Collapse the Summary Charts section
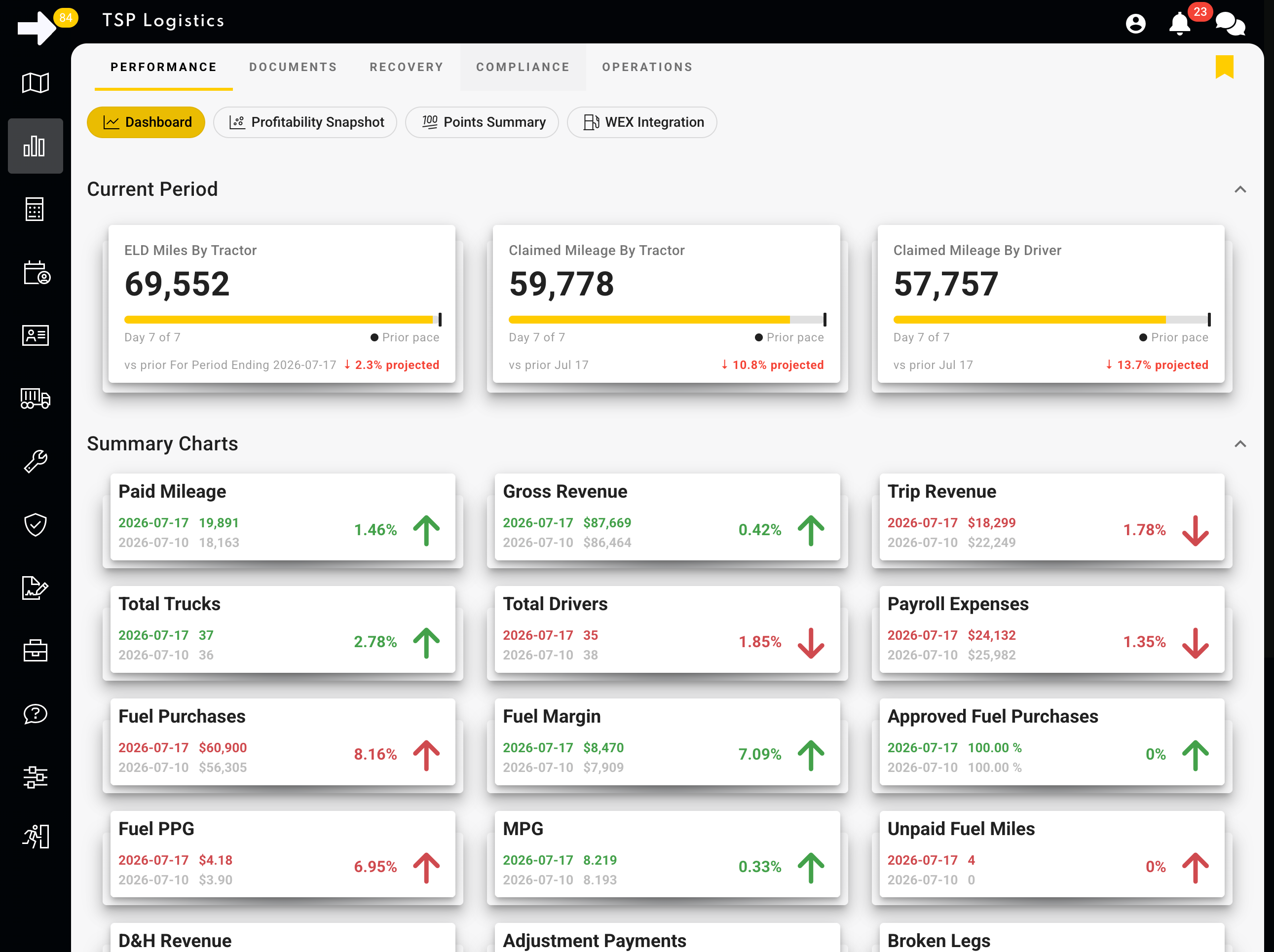 pos(1240,444)
